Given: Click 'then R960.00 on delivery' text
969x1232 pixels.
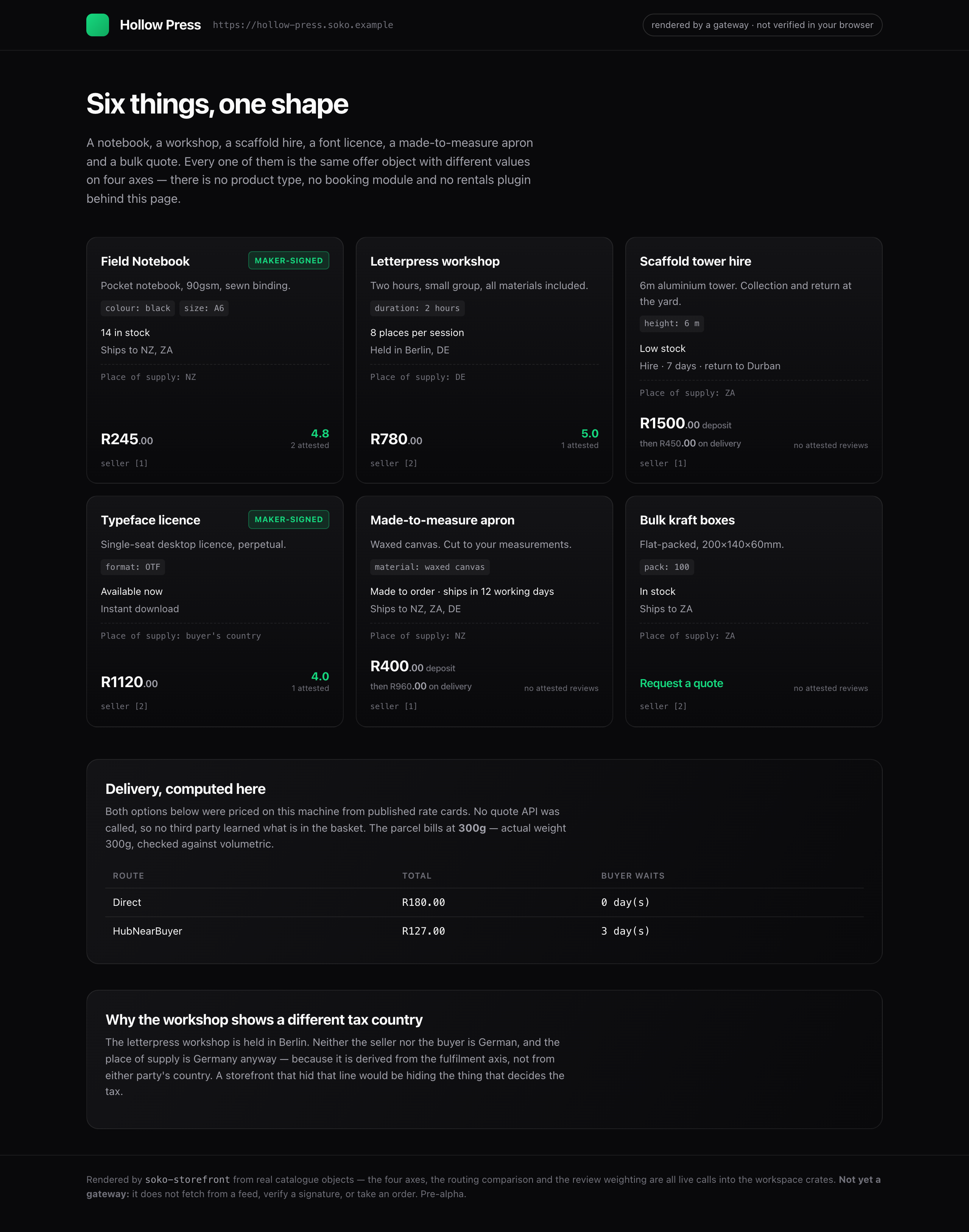Looking at the screenshot, I should 421,686.
